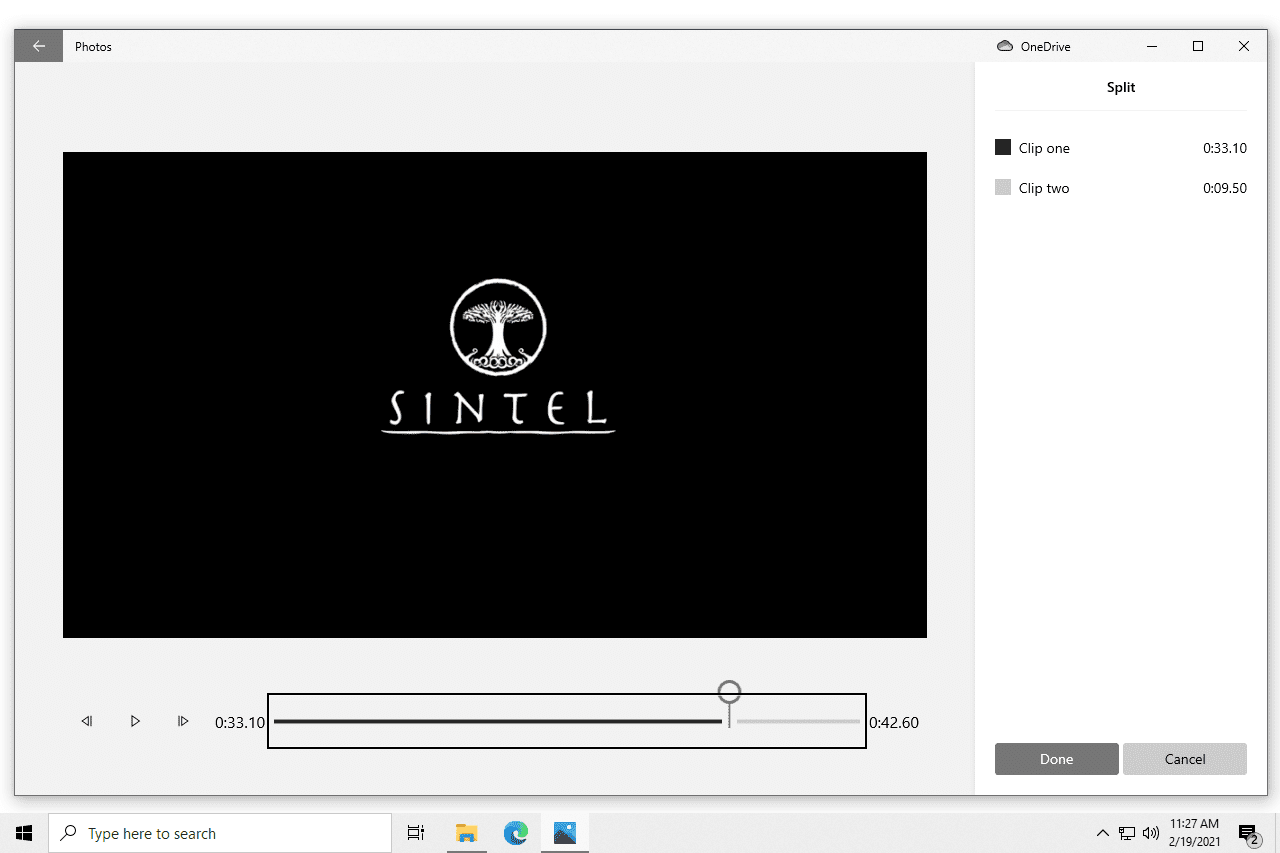
Task: Close the Photos window
Action: click(x=1244, y=46)
